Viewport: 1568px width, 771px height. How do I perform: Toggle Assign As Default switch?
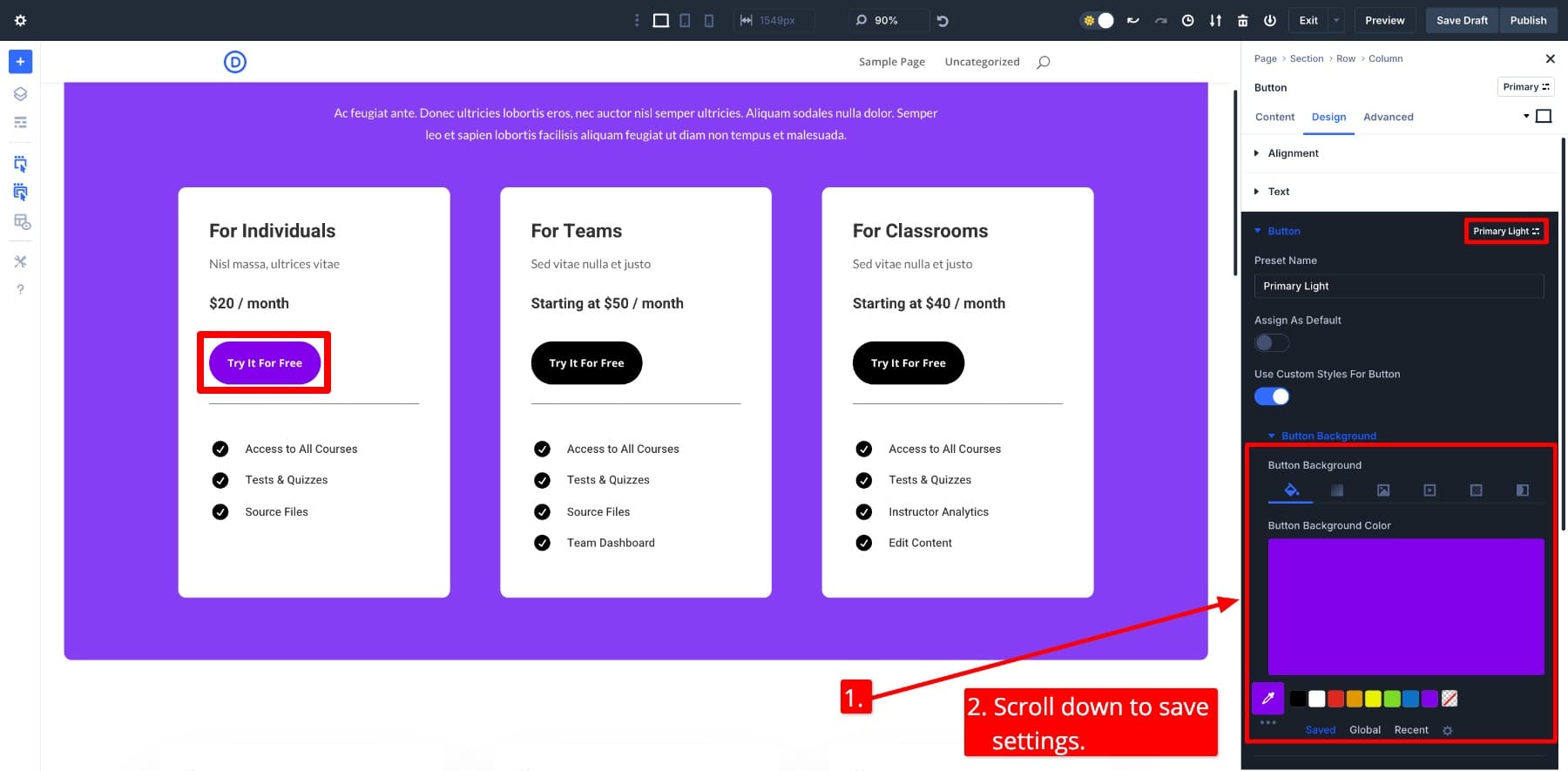click(1271, 343)
